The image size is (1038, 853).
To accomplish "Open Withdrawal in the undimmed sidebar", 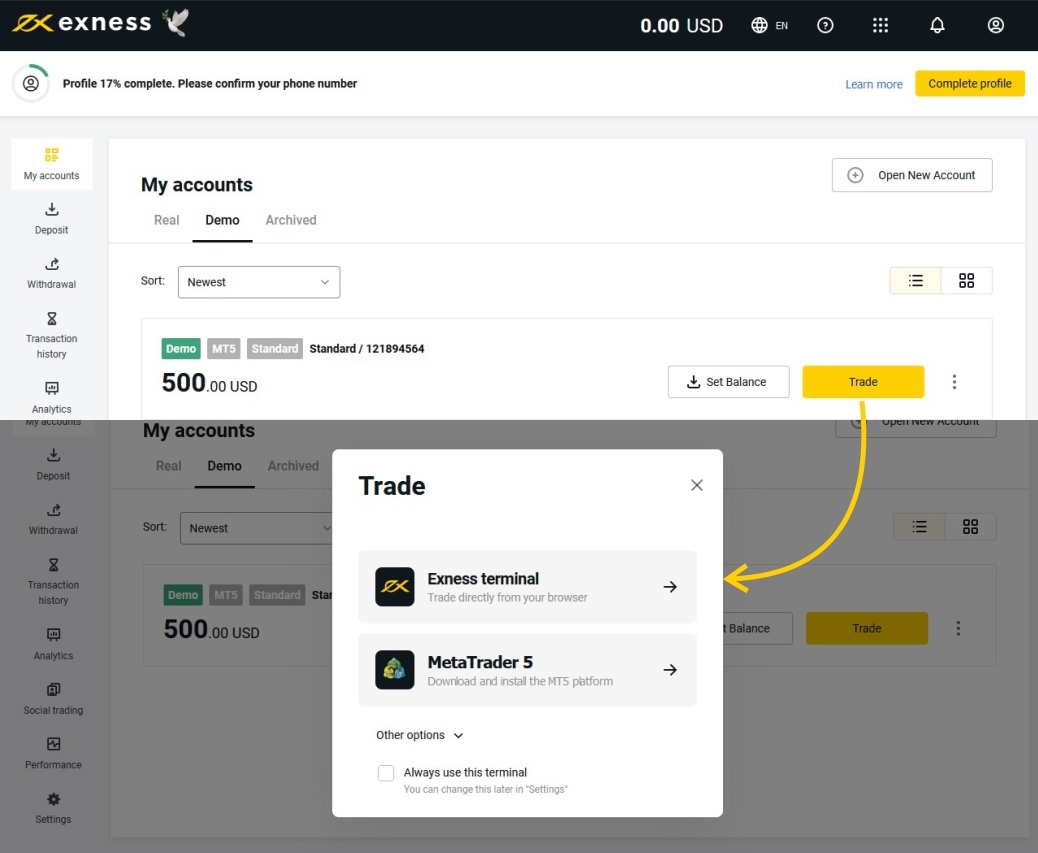I will [52, 273].
